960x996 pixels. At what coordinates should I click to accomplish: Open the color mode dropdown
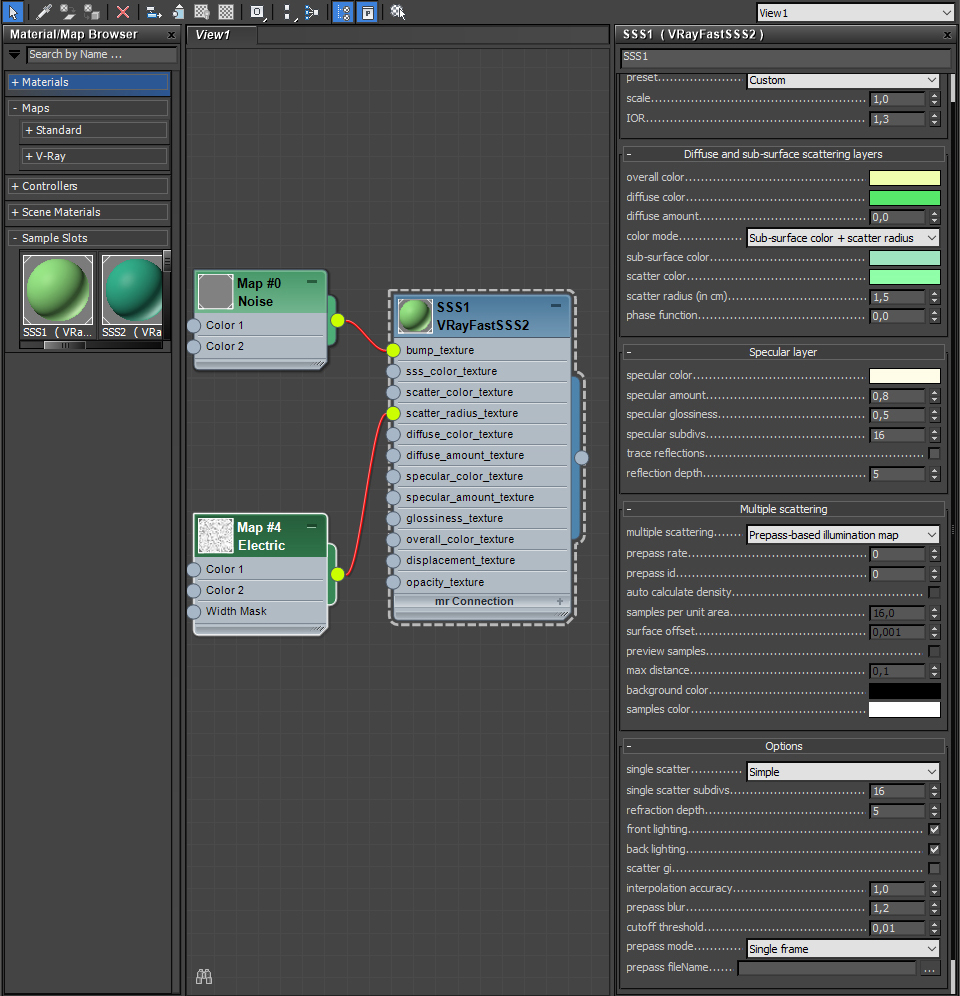coord(842,238)
